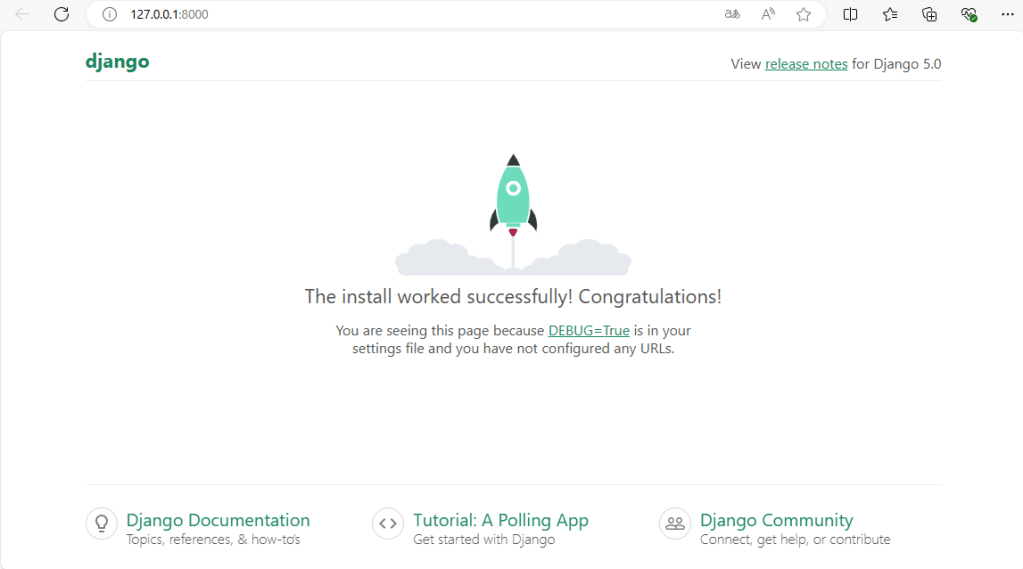Open the release notes link
The height and width of the screenshot is (569, 1023).
click(x=806, y=64)
